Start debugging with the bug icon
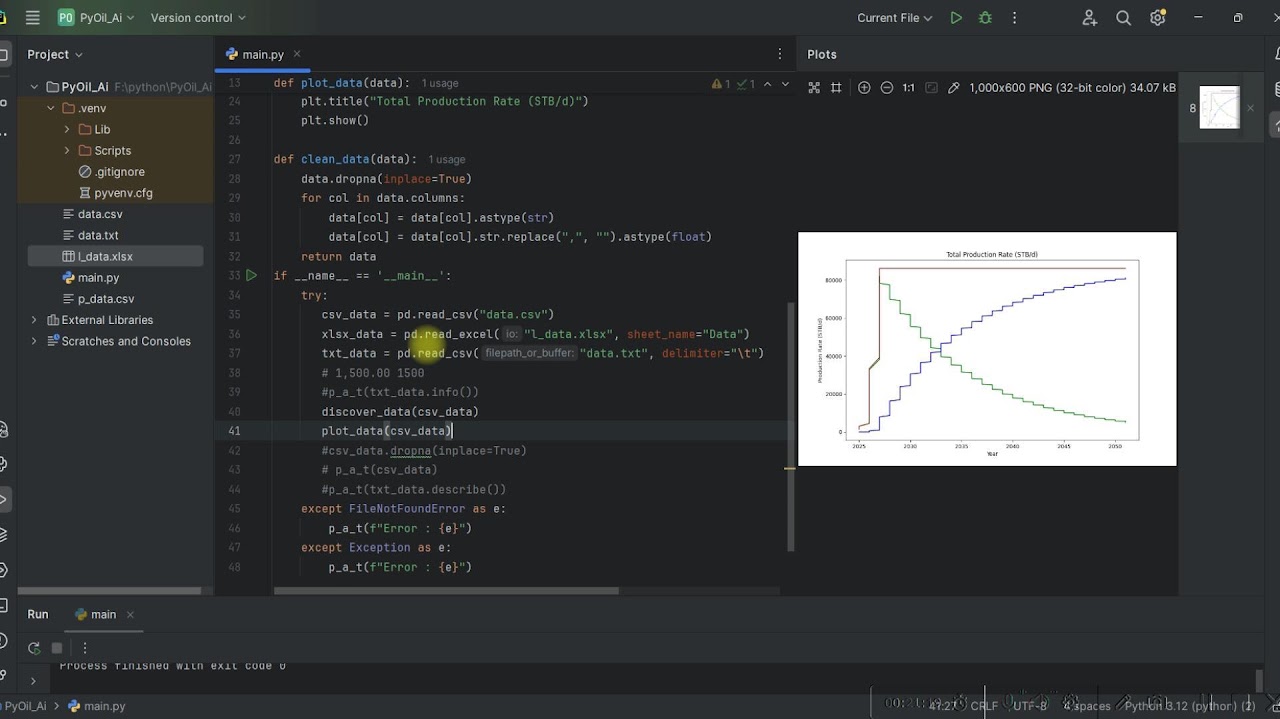Screen dimensions: 1280x719 coord(985,18)
